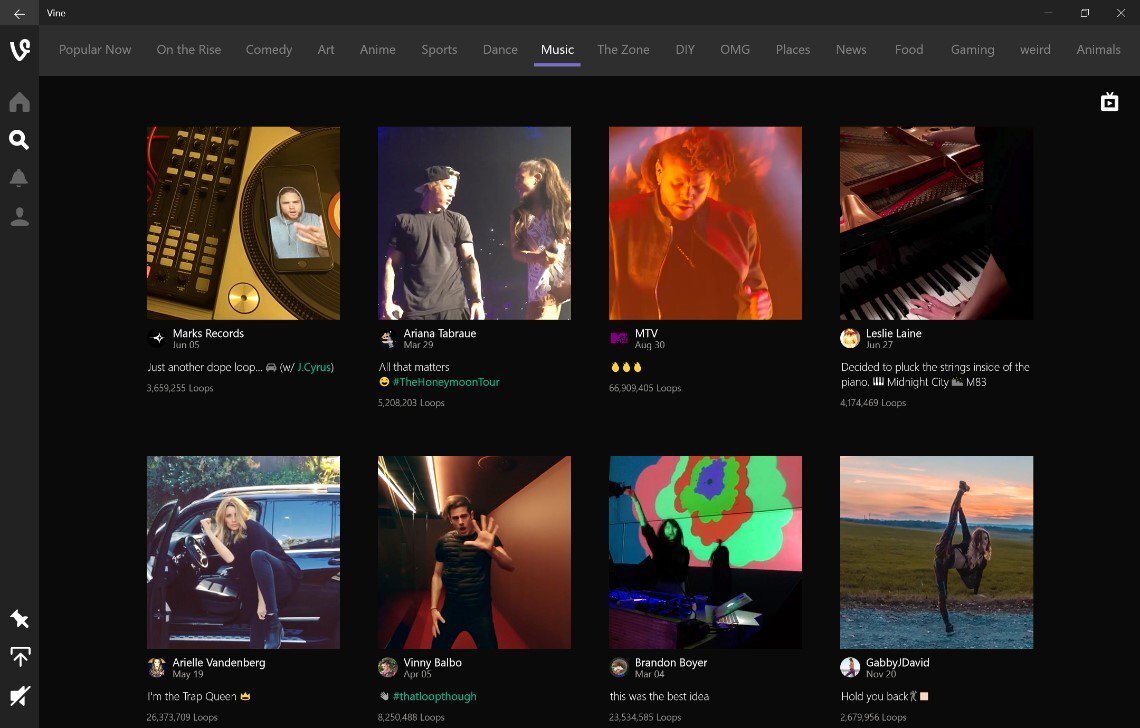Open the Search/Explore icon in sidebar
This screenshot has width=1140, height=728.
(x=19, y=140)
